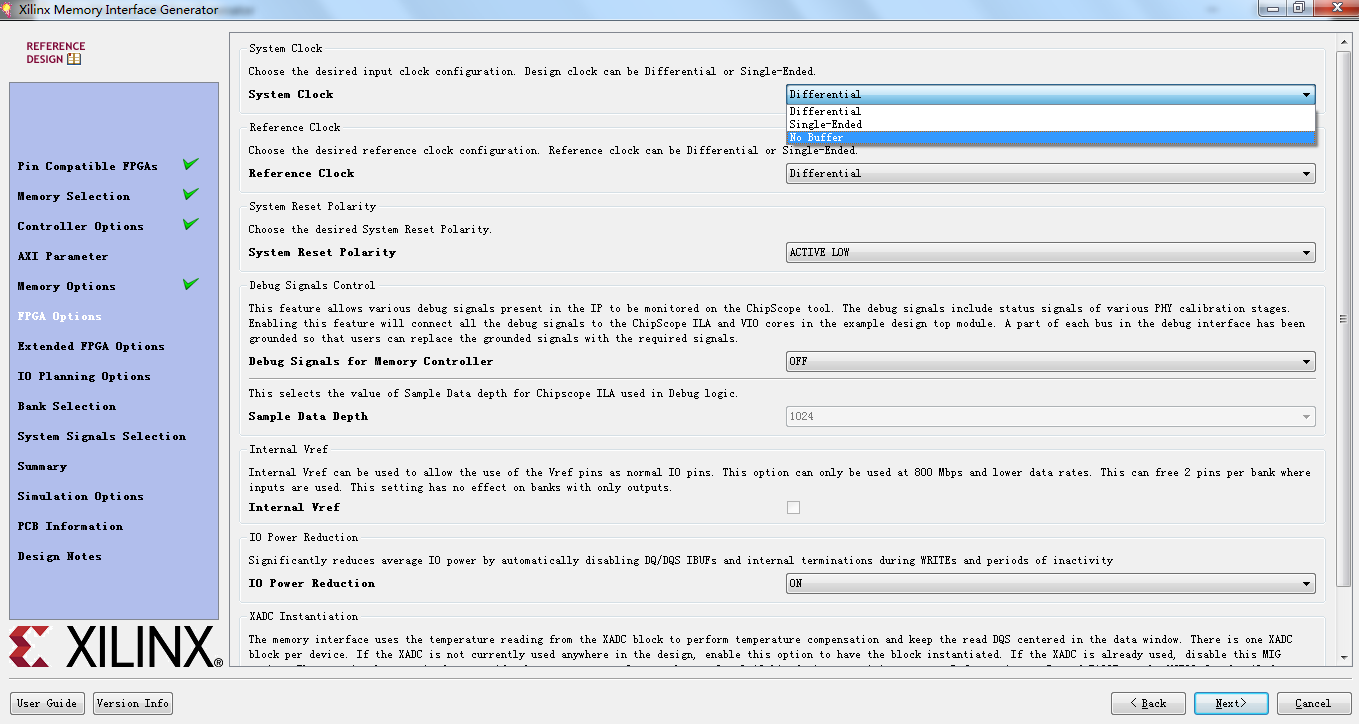Viewport: 1359px width, 724px height.
Task: Go to FPGA Options step
Action: coord(60,316)
